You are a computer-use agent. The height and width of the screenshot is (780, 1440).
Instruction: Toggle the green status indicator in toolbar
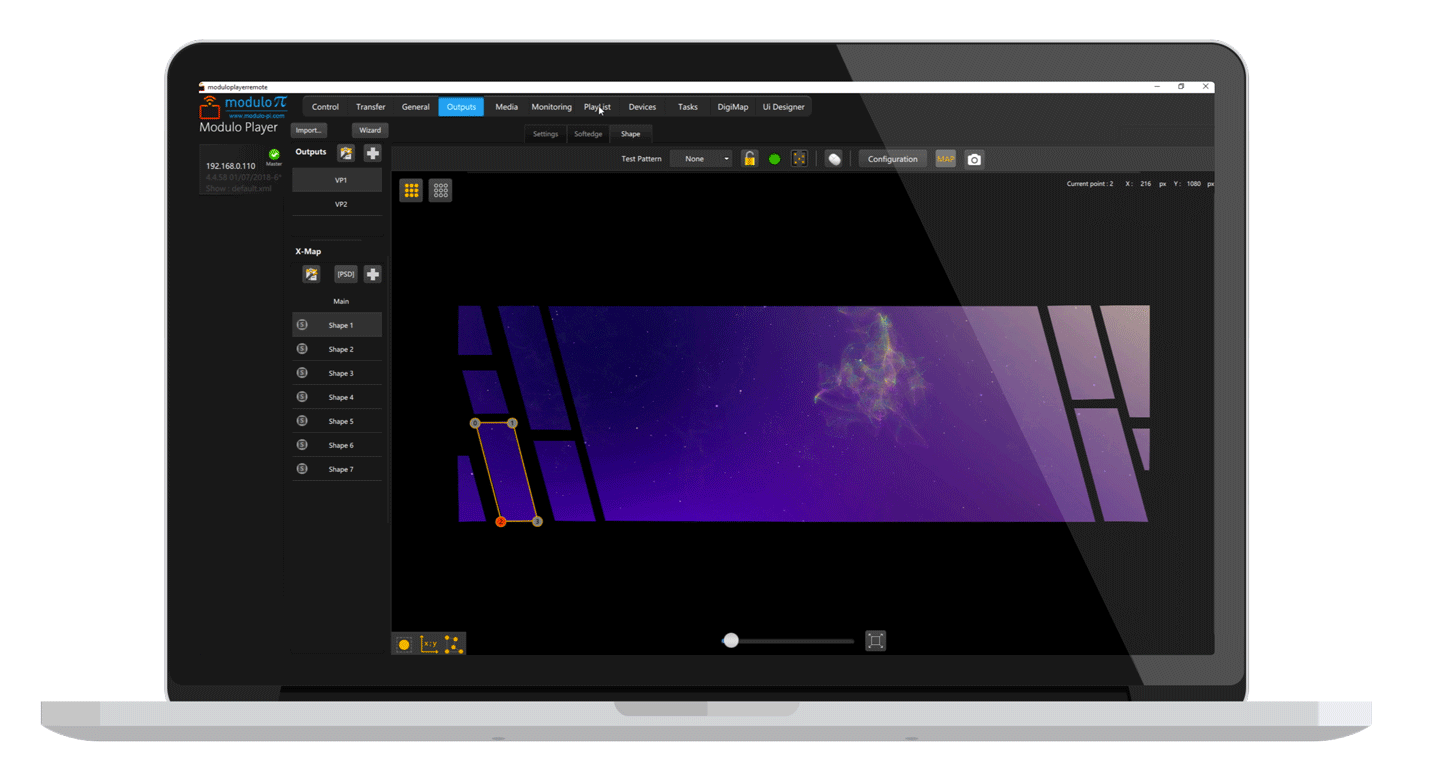click(x=774, y=159)
